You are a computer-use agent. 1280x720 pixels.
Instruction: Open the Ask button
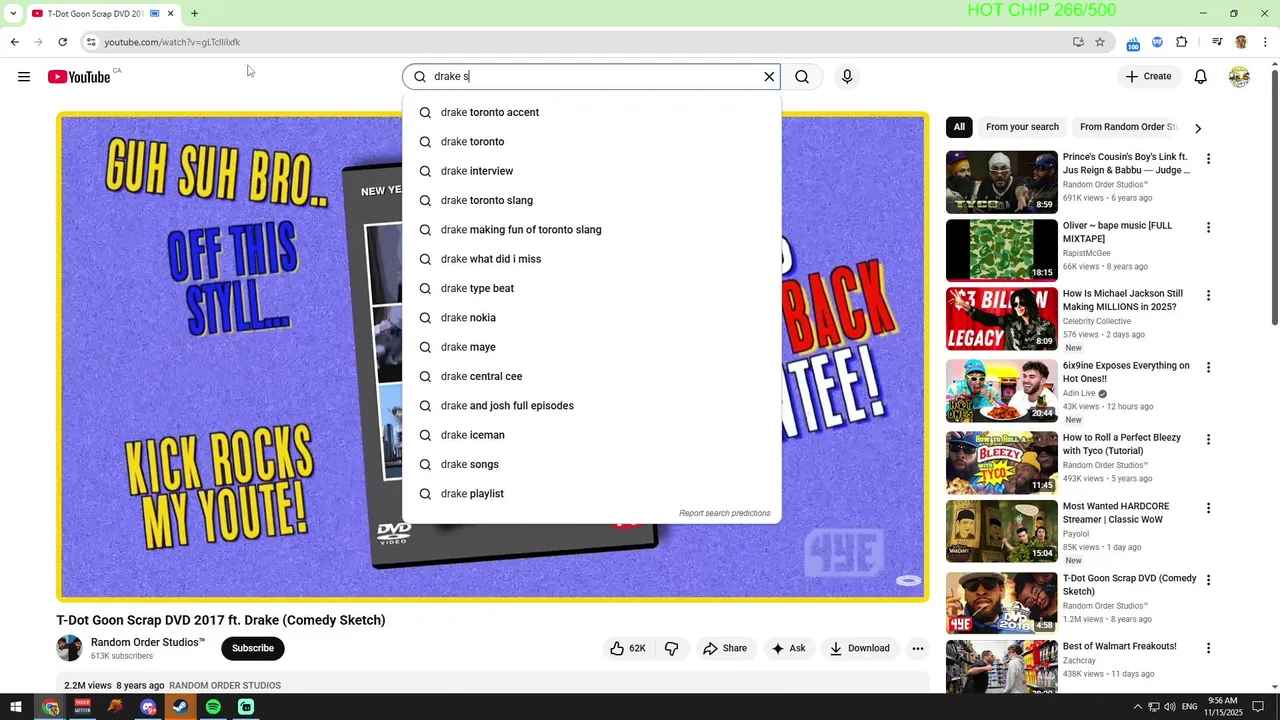coord(788,648)
